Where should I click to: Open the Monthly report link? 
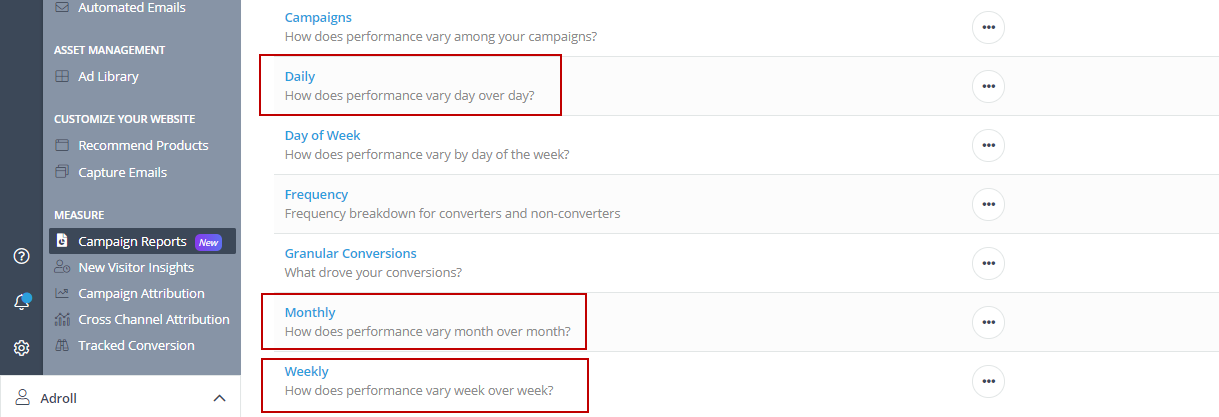click(310, 312)
